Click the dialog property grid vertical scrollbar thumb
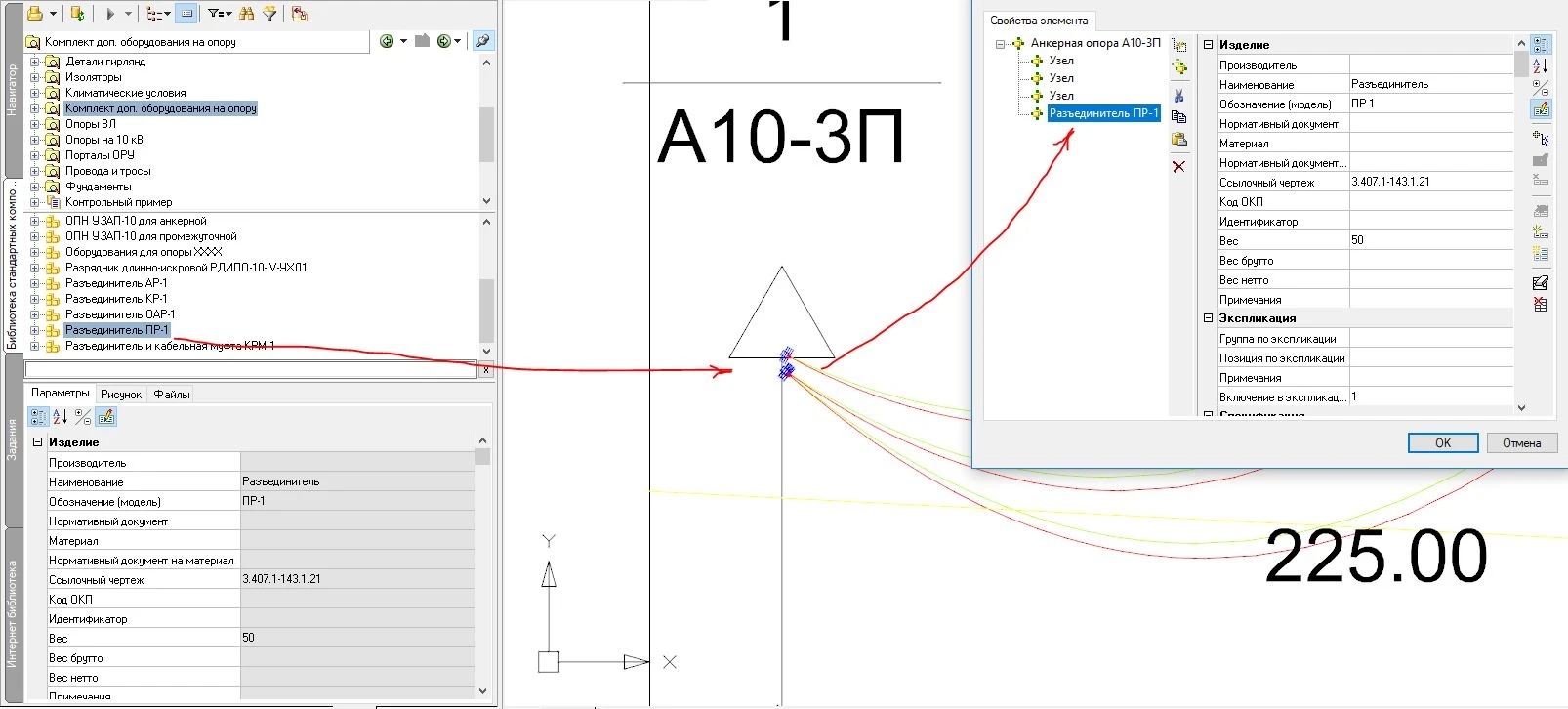Screen dimensions: 1568x709 [1521, 64]
